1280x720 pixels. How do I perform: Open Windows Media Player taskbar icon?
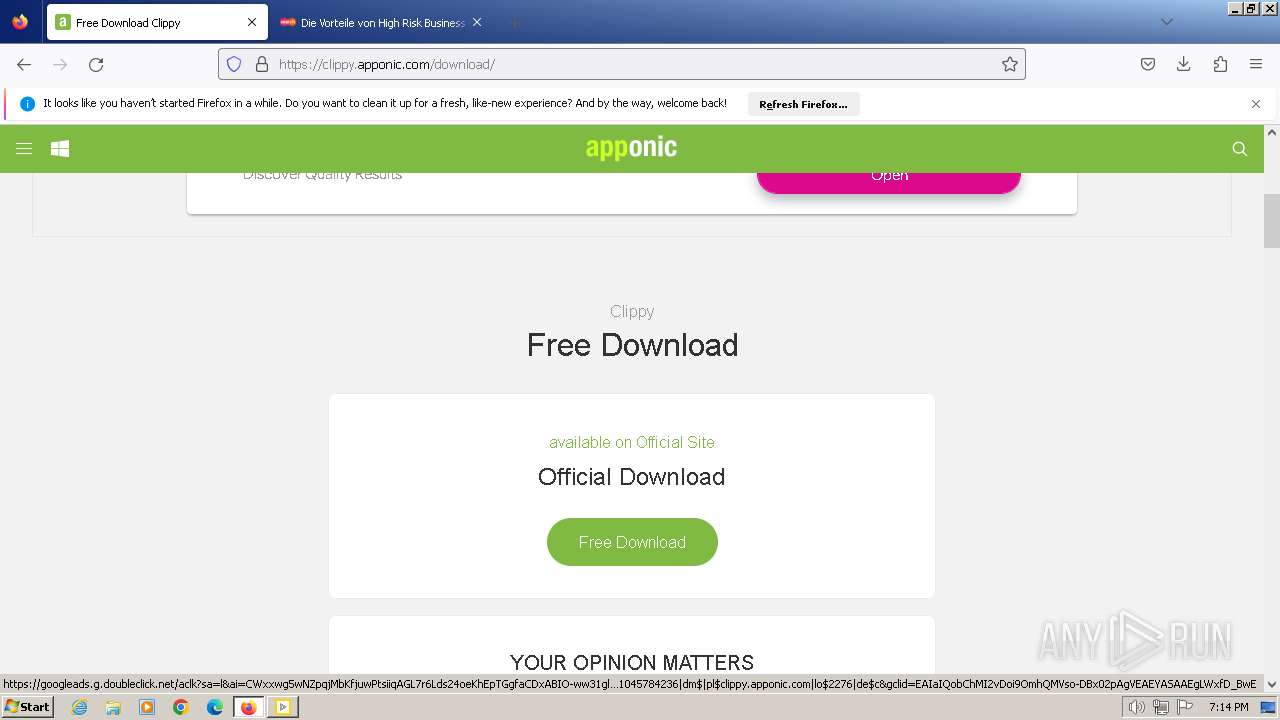pyautogui.click(x=147, y=707)
